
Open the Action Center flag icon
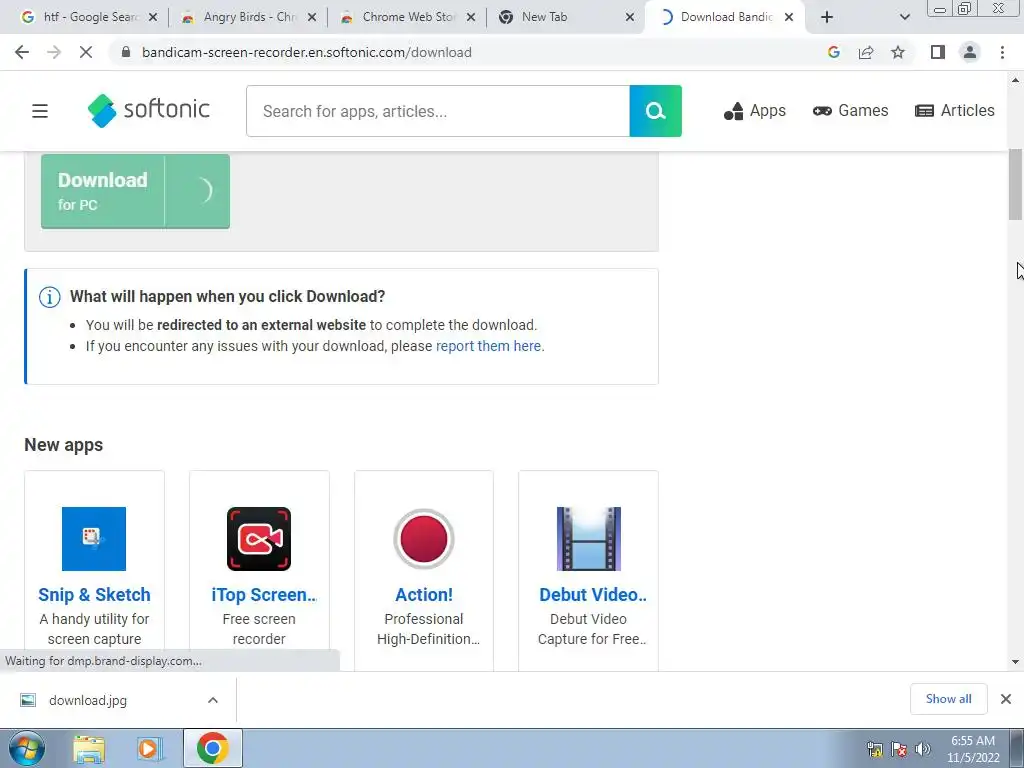(899, 748)
